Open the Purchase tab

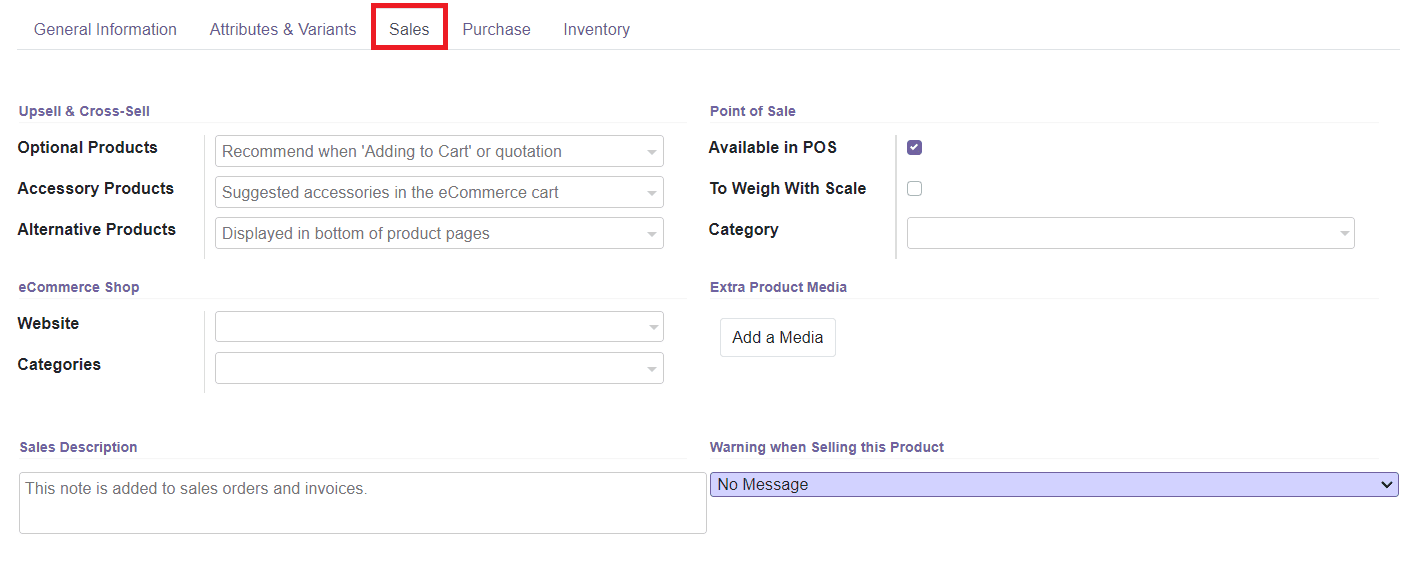coord(496,29)
